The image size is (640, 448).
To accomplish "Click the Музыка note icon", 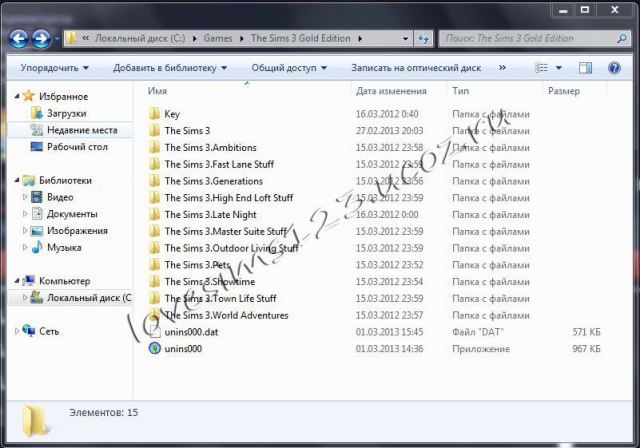I will click(37, 247).
